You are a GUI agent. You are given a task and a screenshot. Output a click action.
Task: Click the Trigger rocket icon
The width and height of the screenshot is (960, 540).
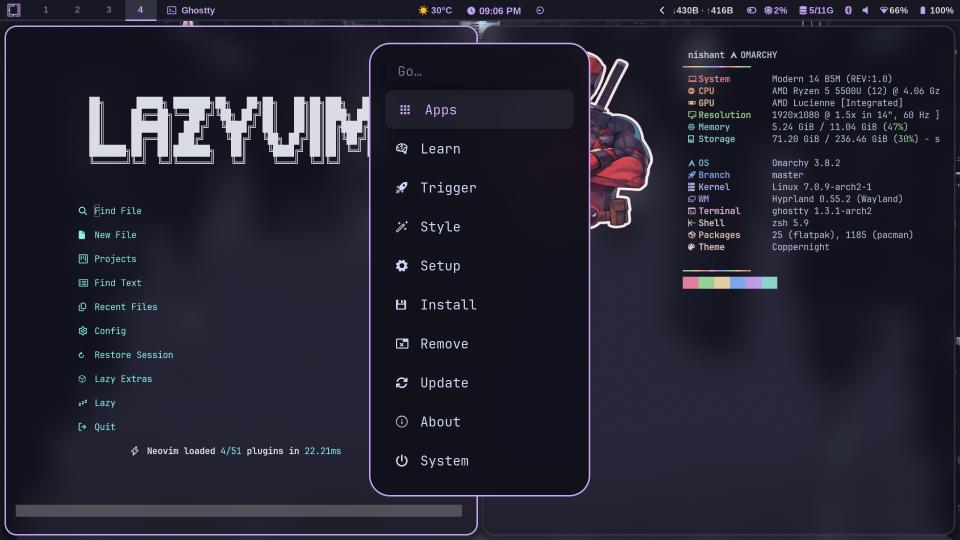point(402,187)
